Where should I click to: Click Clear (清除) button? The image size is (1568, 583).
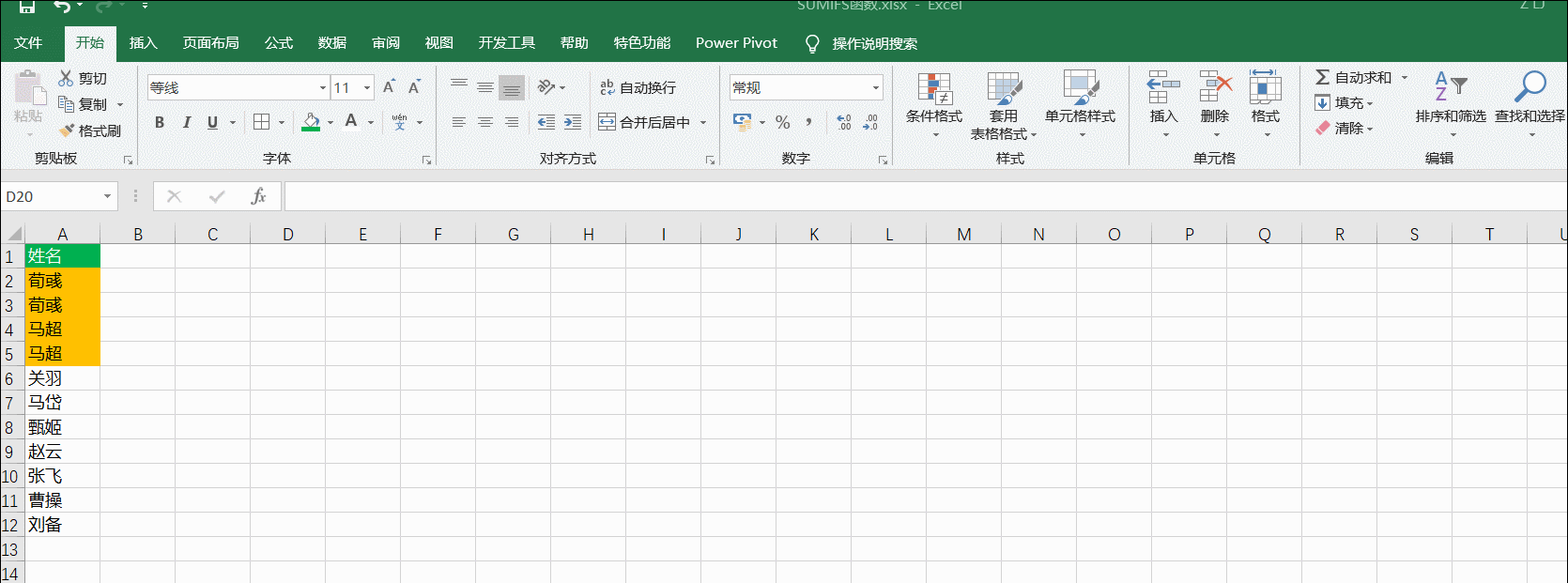coord(1344,128)
